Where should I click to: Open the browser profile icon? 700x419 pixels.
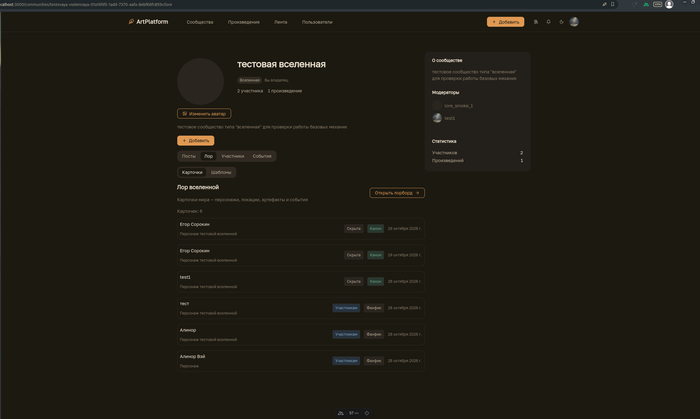[x=669, y=4]
